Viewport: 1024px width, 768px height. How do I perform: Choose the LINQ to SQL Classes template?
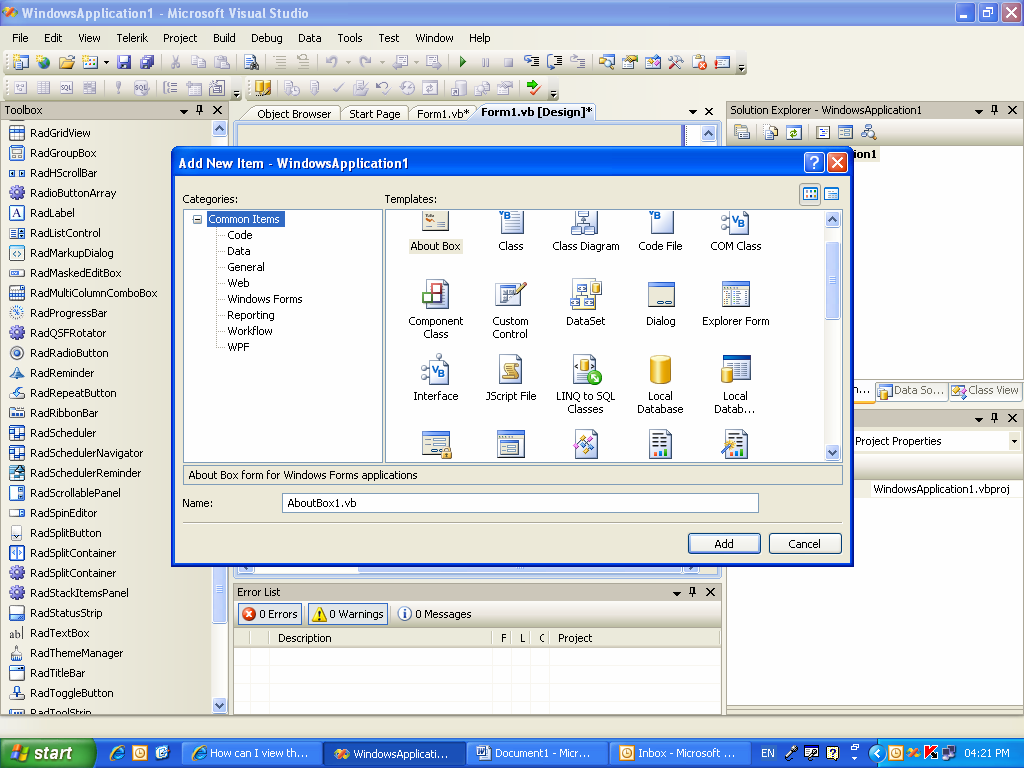[585, 385]
